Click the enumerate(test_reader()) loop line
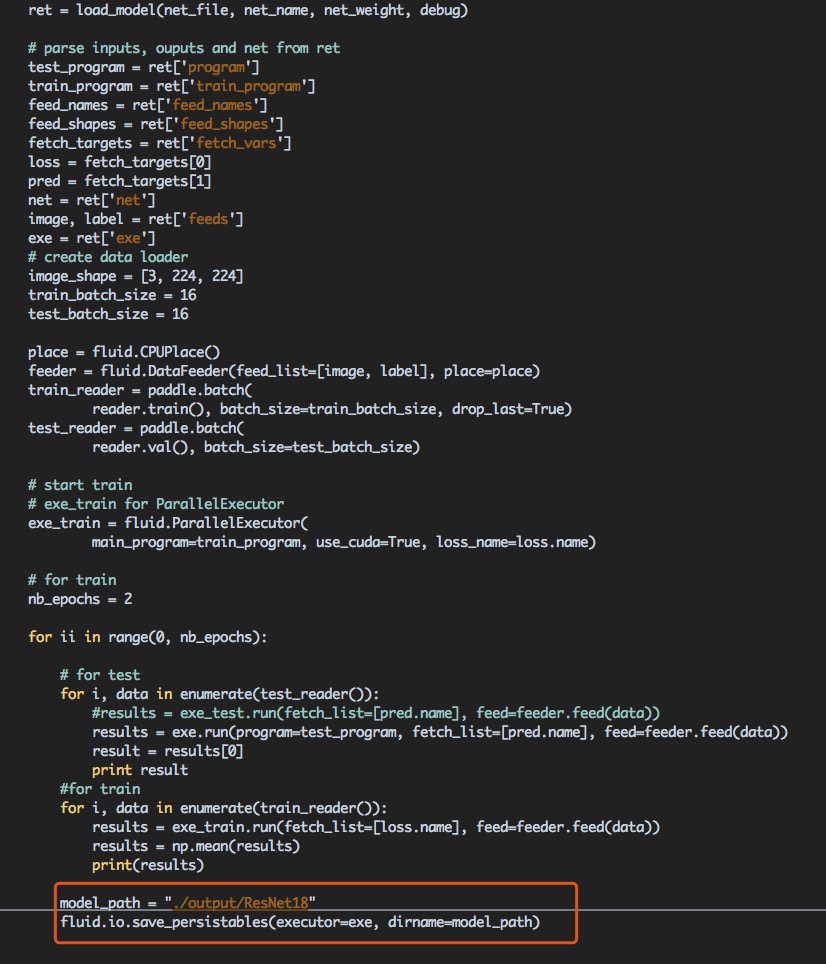The height and width of the screenshot is (964, 826). (x=219, y=694)
